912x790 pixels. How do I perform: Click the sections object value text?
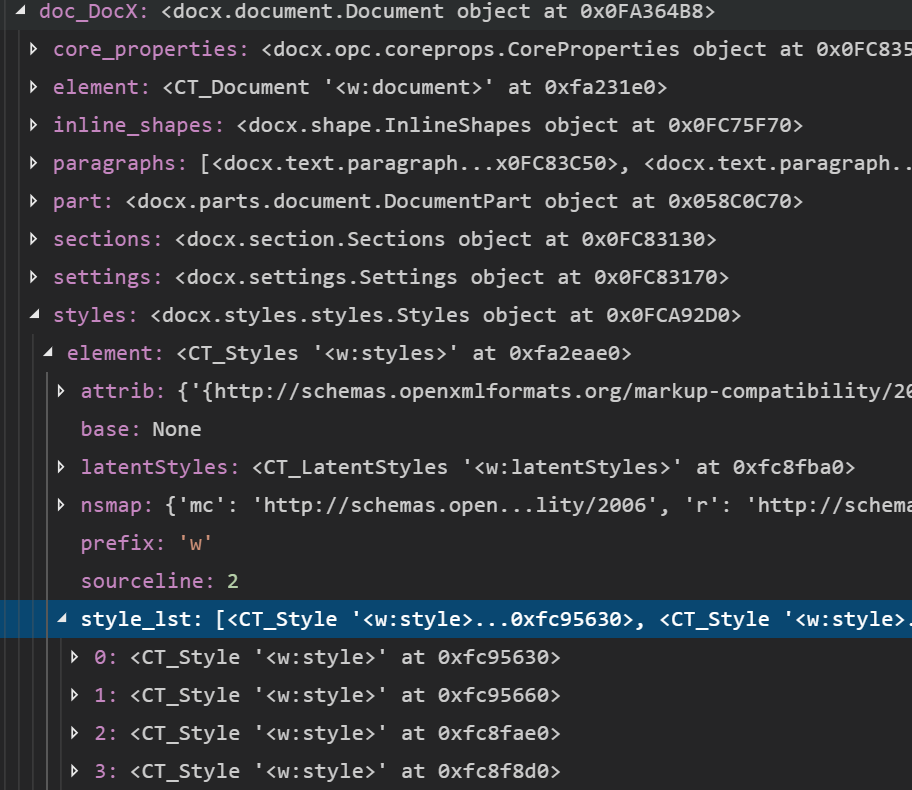446,240
